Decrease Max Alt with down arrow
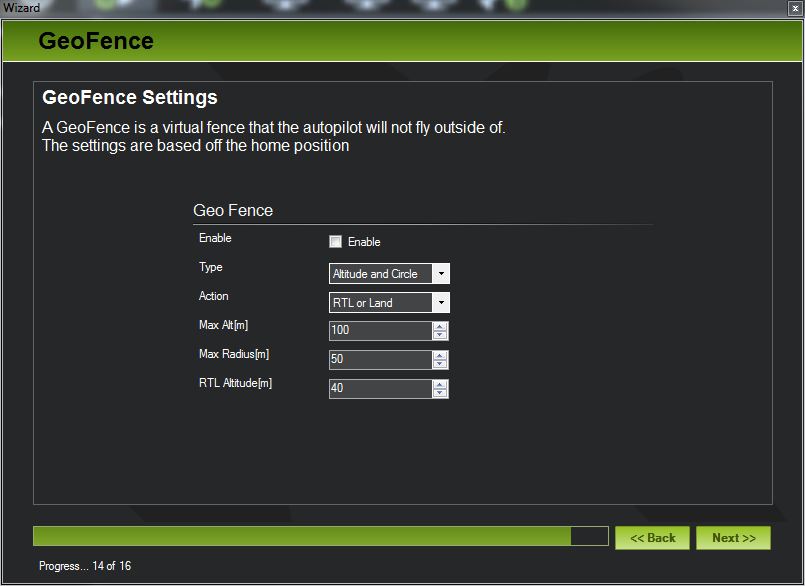 pyautogui.click(x=440, y=335)
